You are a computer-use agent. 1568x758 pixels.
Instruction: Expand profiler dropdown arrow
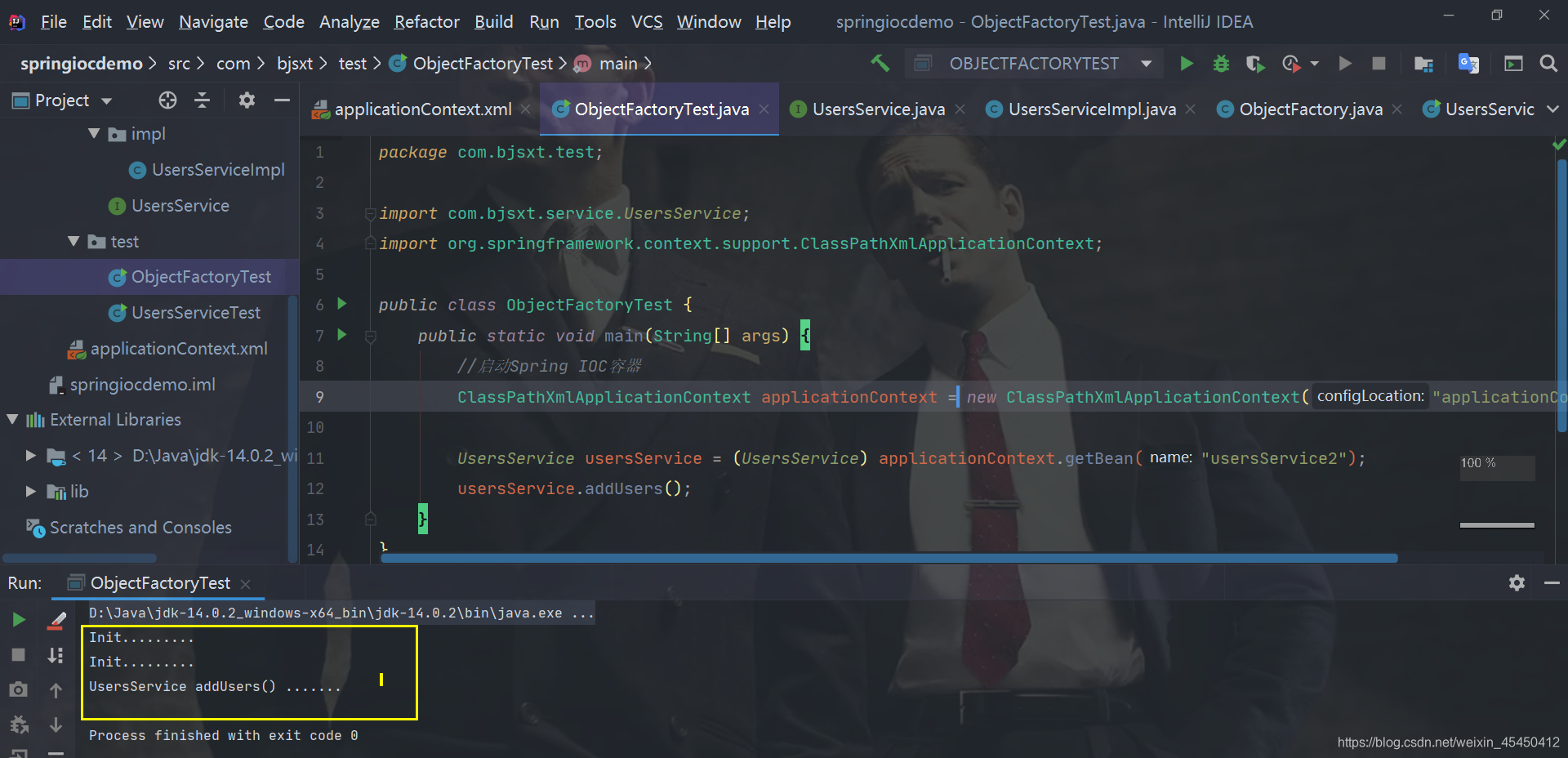[x=1314, y=64]
